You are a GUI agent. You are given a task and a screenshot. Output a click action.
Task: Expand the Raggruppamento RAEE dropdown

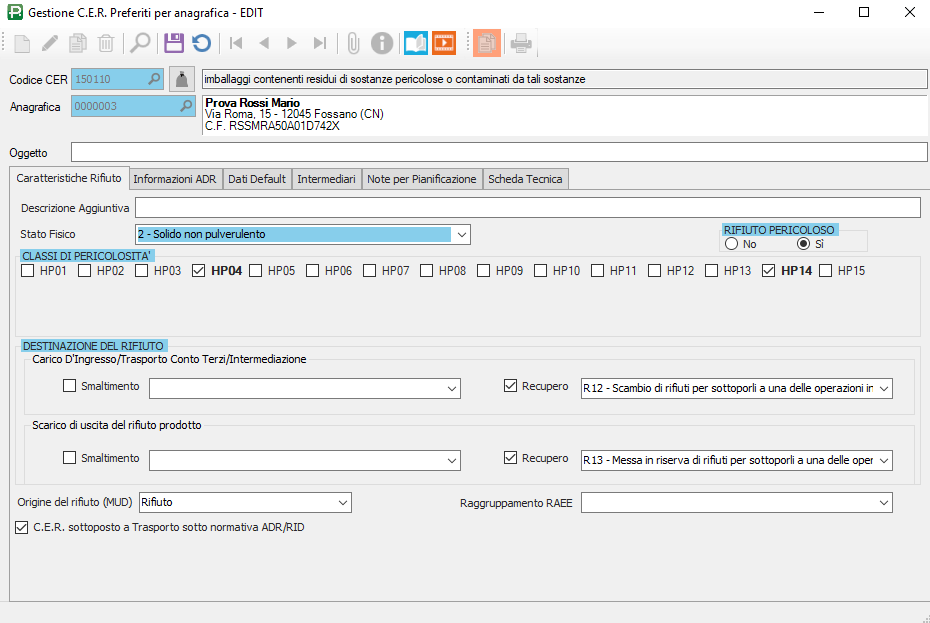[x=882, y=502]
